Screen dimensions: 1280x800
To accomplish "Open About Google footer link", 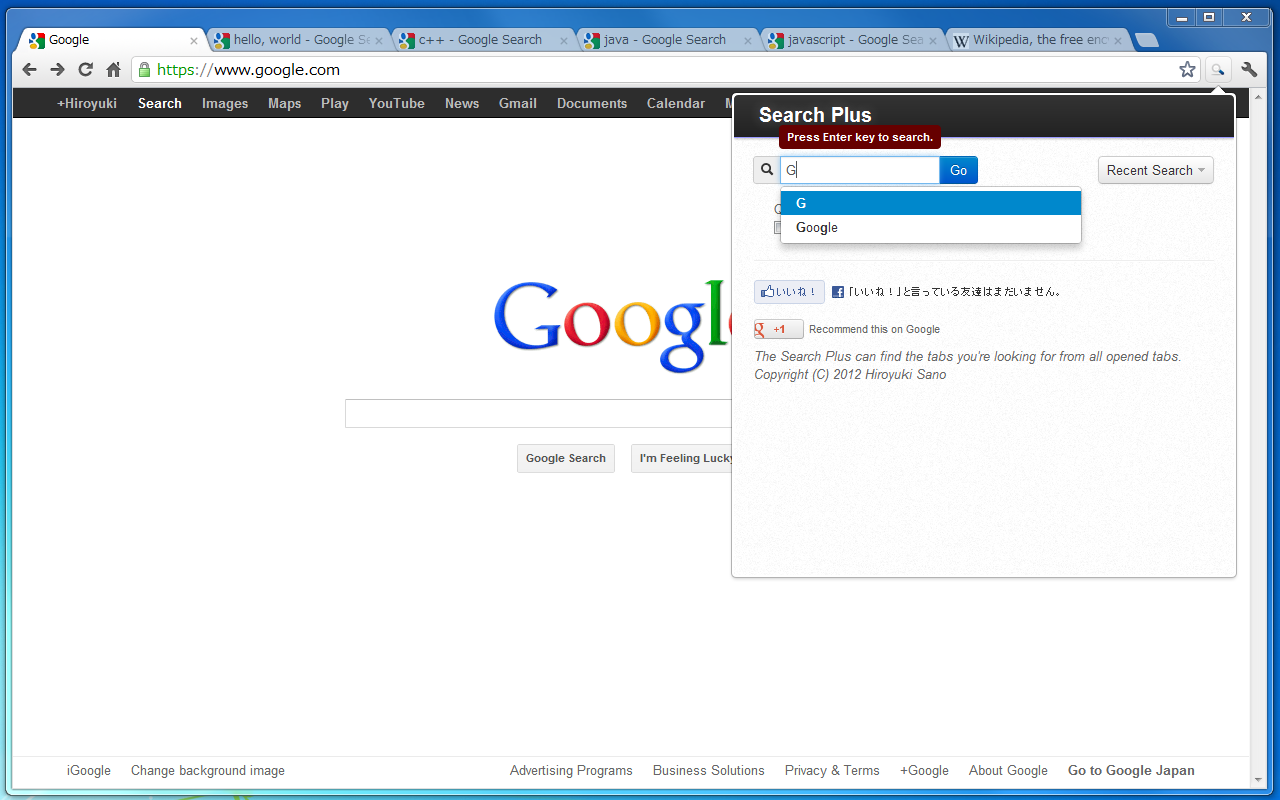I will (1008, 770).
